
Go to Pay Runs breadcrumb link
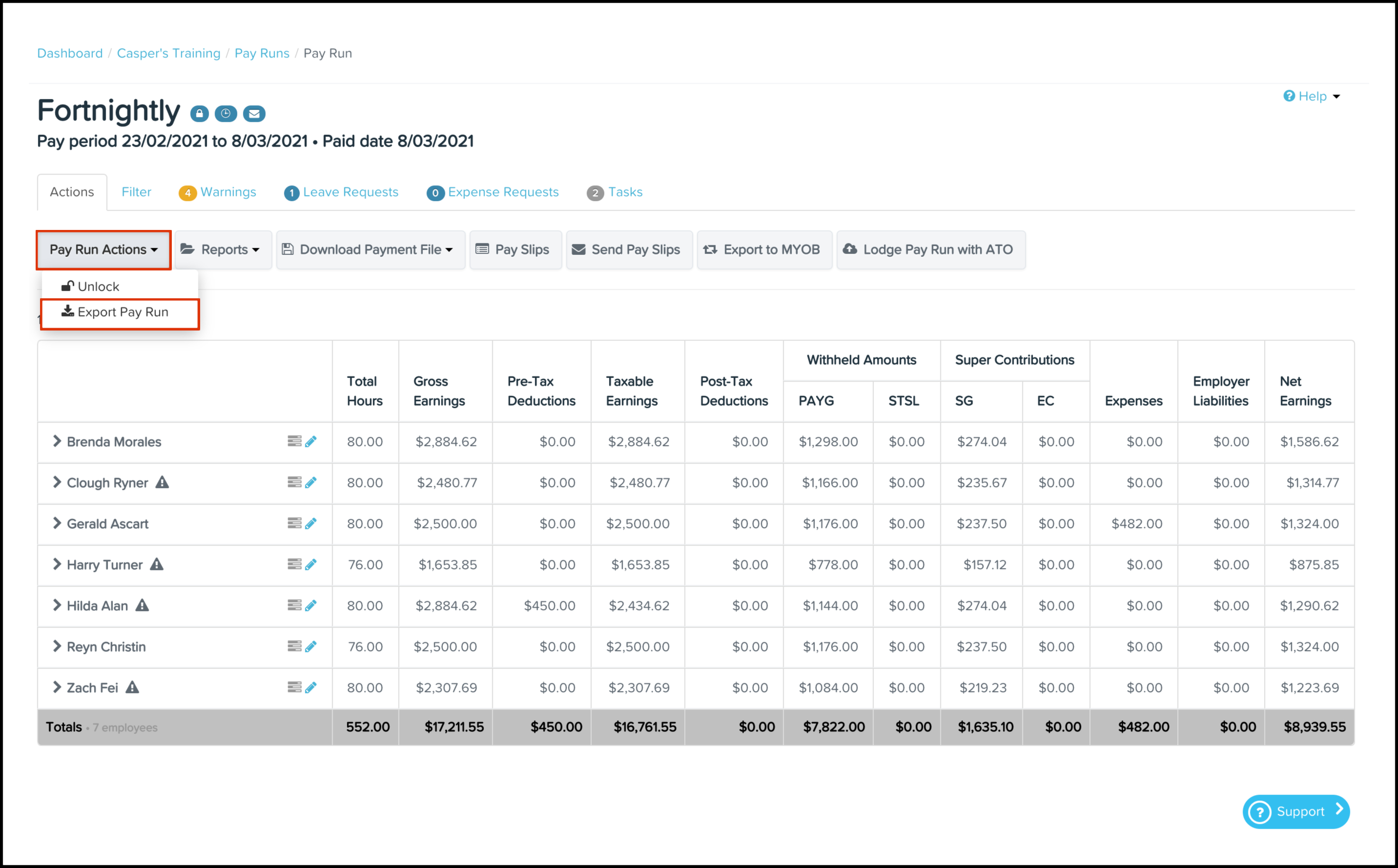point(262,53)
